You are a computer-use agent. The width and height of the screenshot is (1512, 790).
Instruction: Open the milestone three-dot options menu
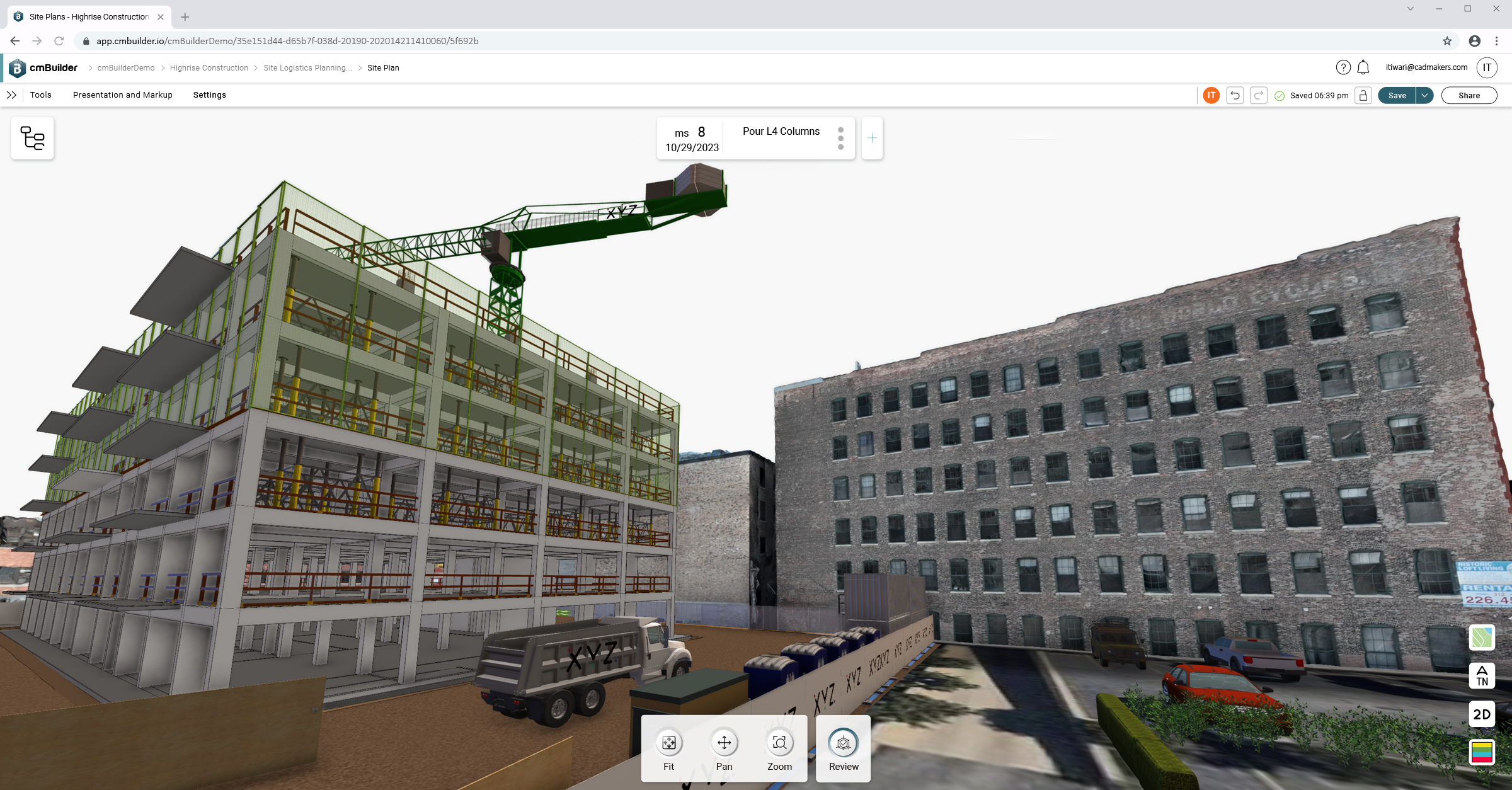click(840, 139)
